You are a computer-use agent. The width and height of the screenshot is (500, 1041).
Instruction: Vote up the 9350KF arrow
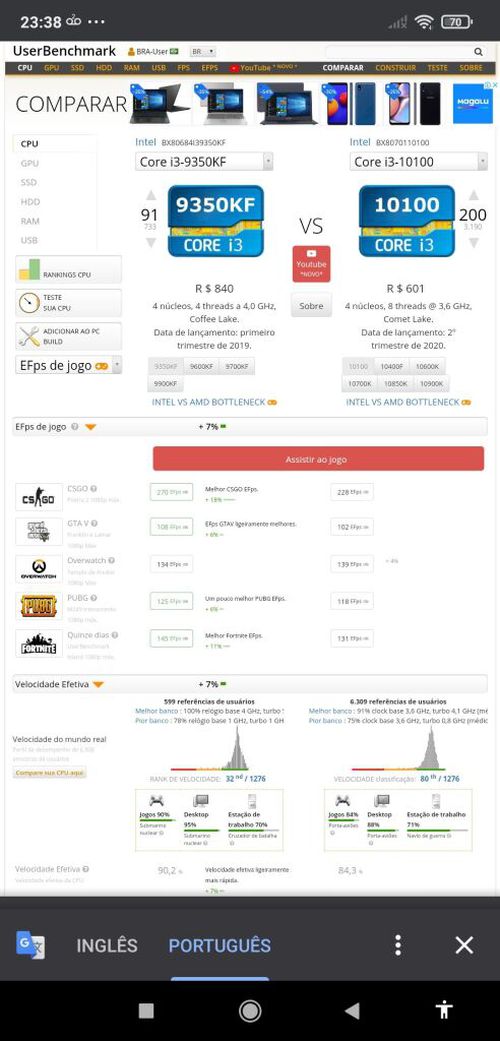tap(151, 195)
